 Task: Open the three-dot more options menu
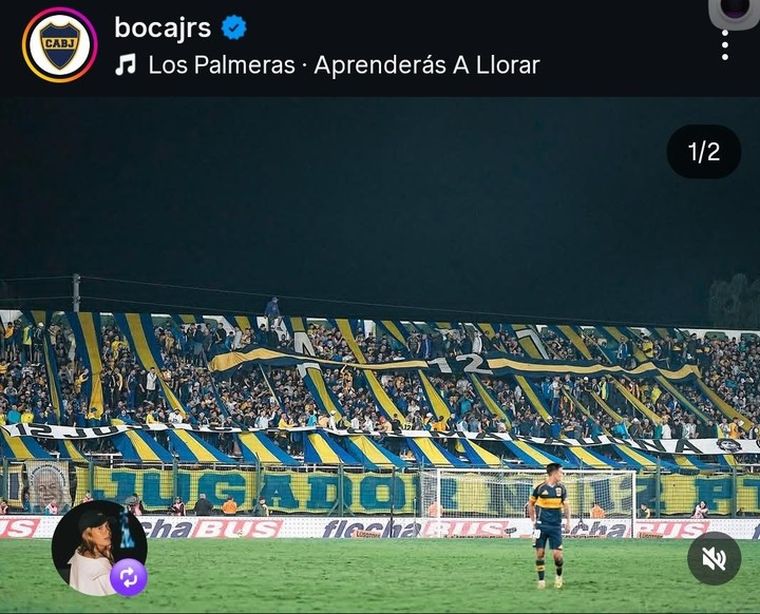(725, 45)
